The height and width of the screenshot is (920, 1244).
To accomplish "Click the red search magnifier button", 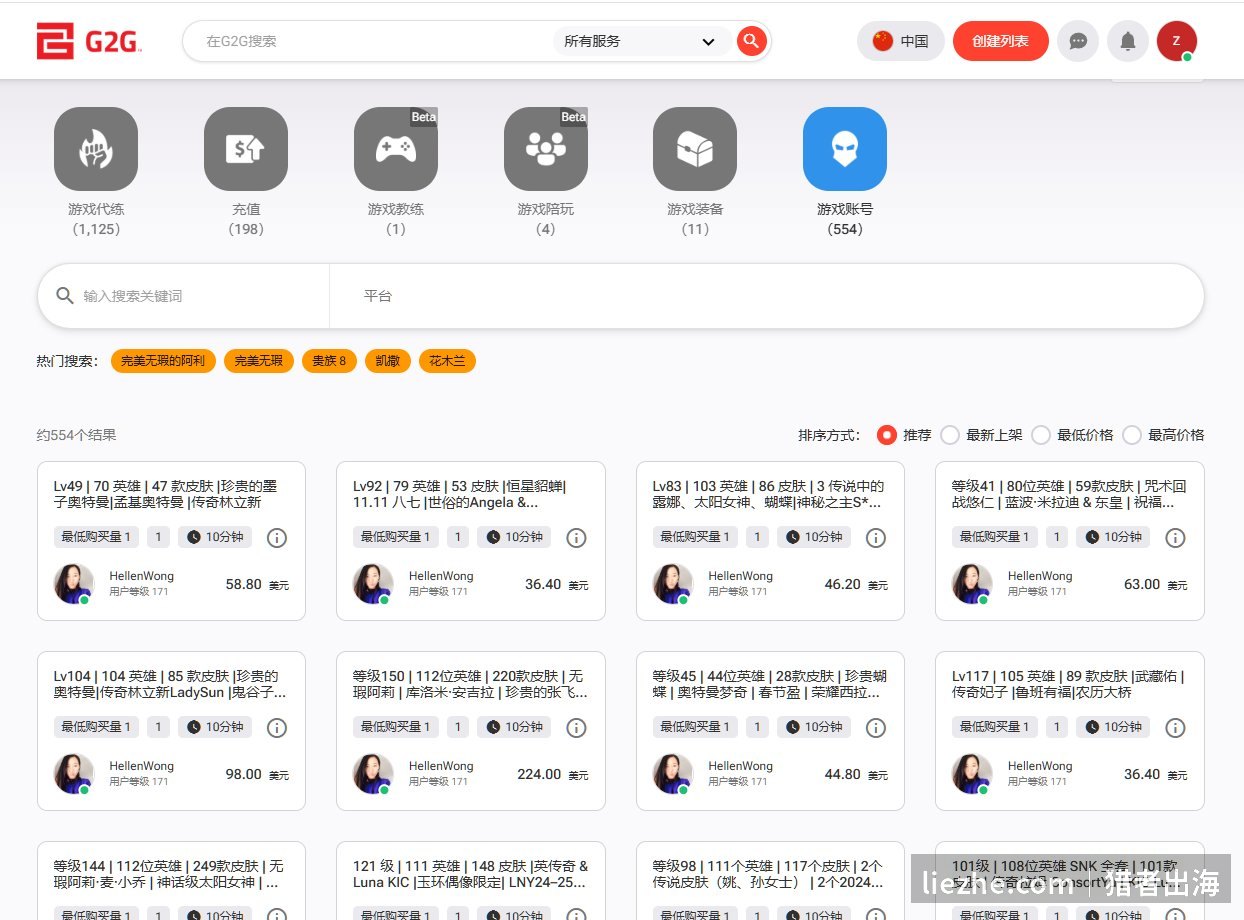I will 751,41.
